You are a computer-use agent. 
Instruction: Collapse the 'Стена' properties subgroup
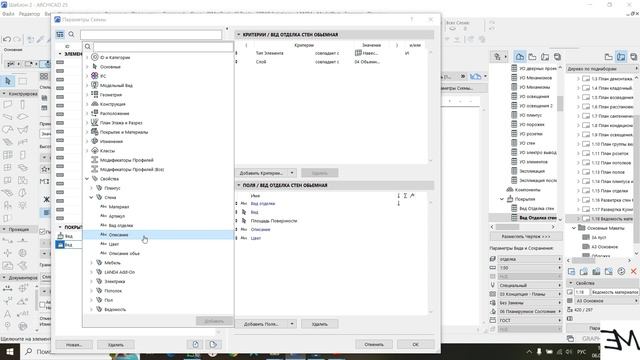91,197
